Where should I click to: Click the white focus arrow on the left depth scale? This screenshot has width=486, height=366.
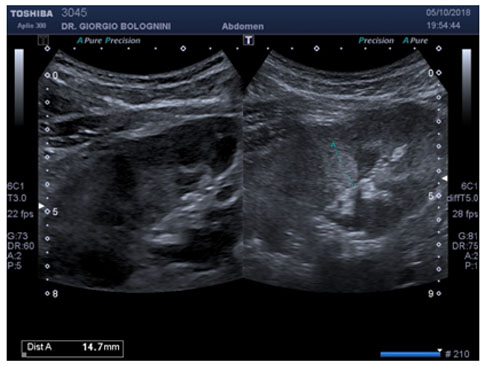click(x=41, y=206)
